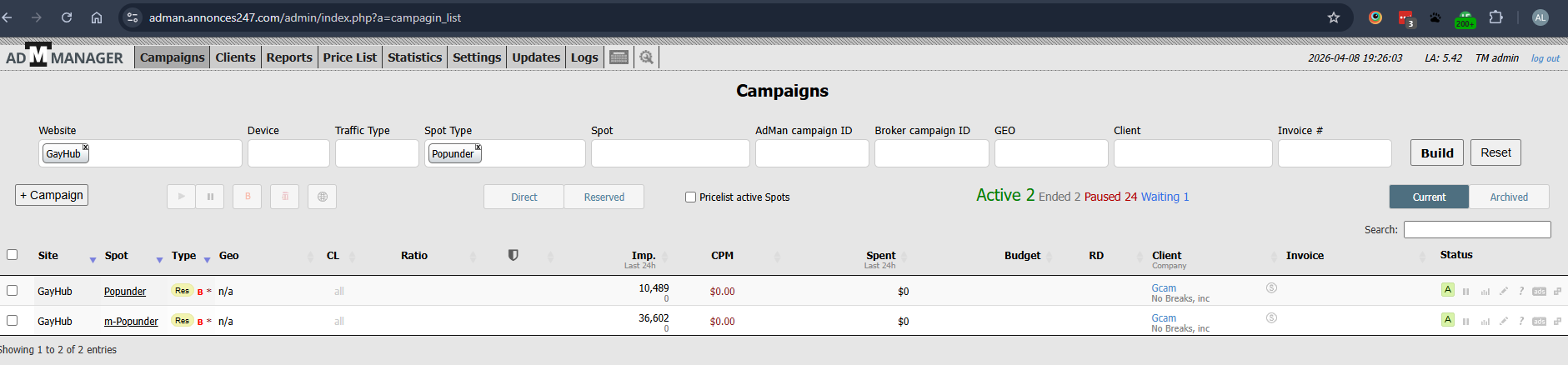The height and width of the screenshot is (365, 1568).
Task: Go to the Statistics menu tab
Action: click(x=414, y=57)
